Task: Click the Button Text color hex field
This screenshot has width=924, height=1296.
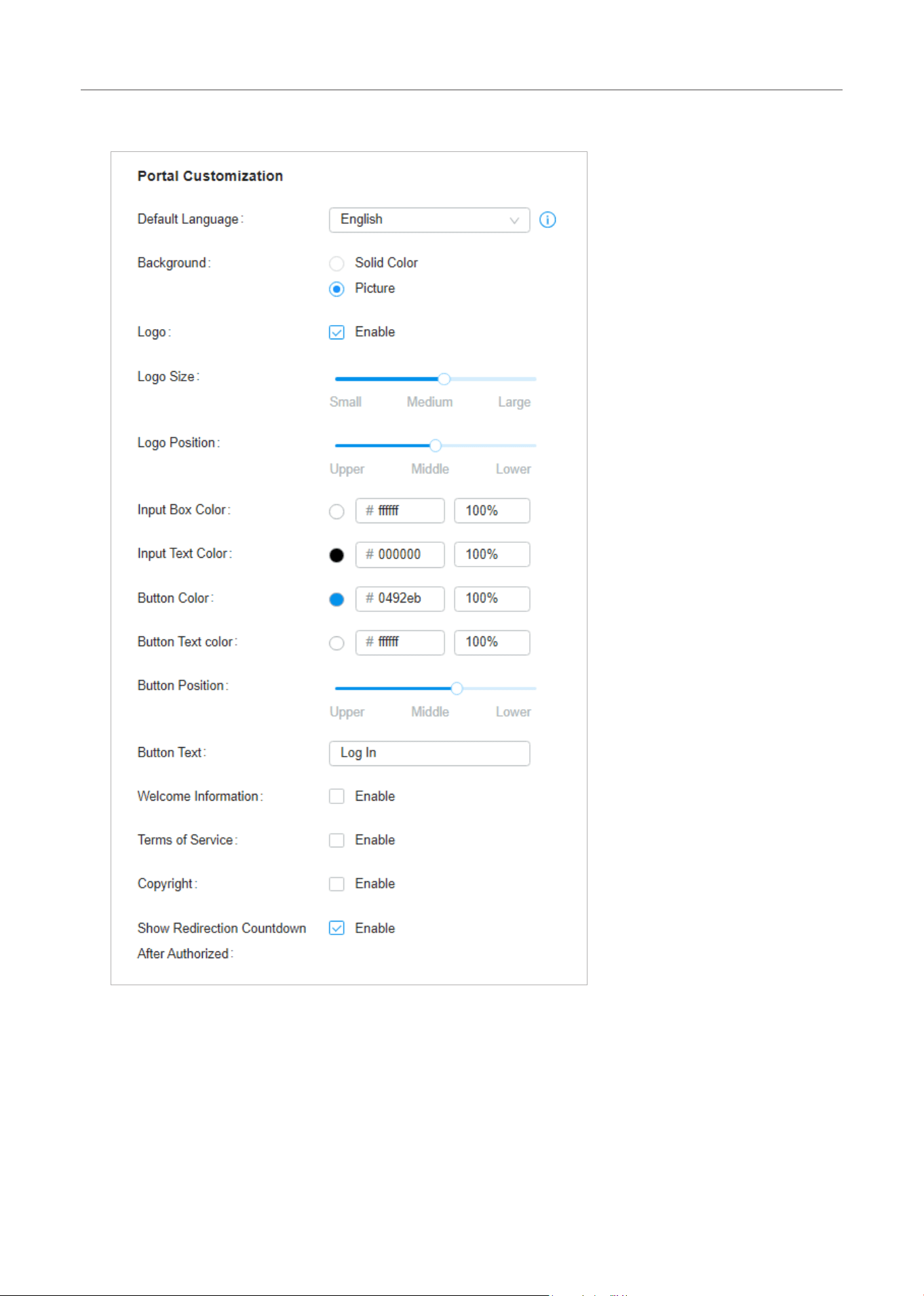Action: coord(400,642)
